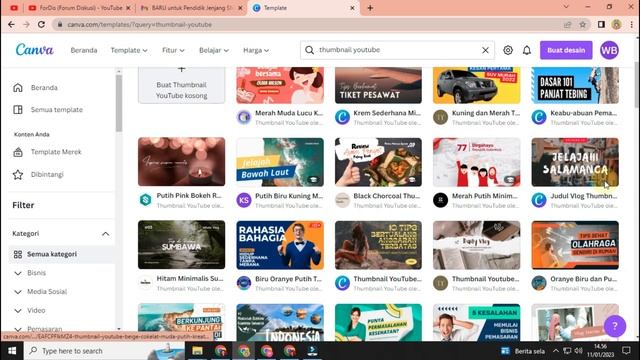Click the Beranda home icon in sidebar
Image resolution: width=640 pixels, height=360 pixels.
click(18, 88)
